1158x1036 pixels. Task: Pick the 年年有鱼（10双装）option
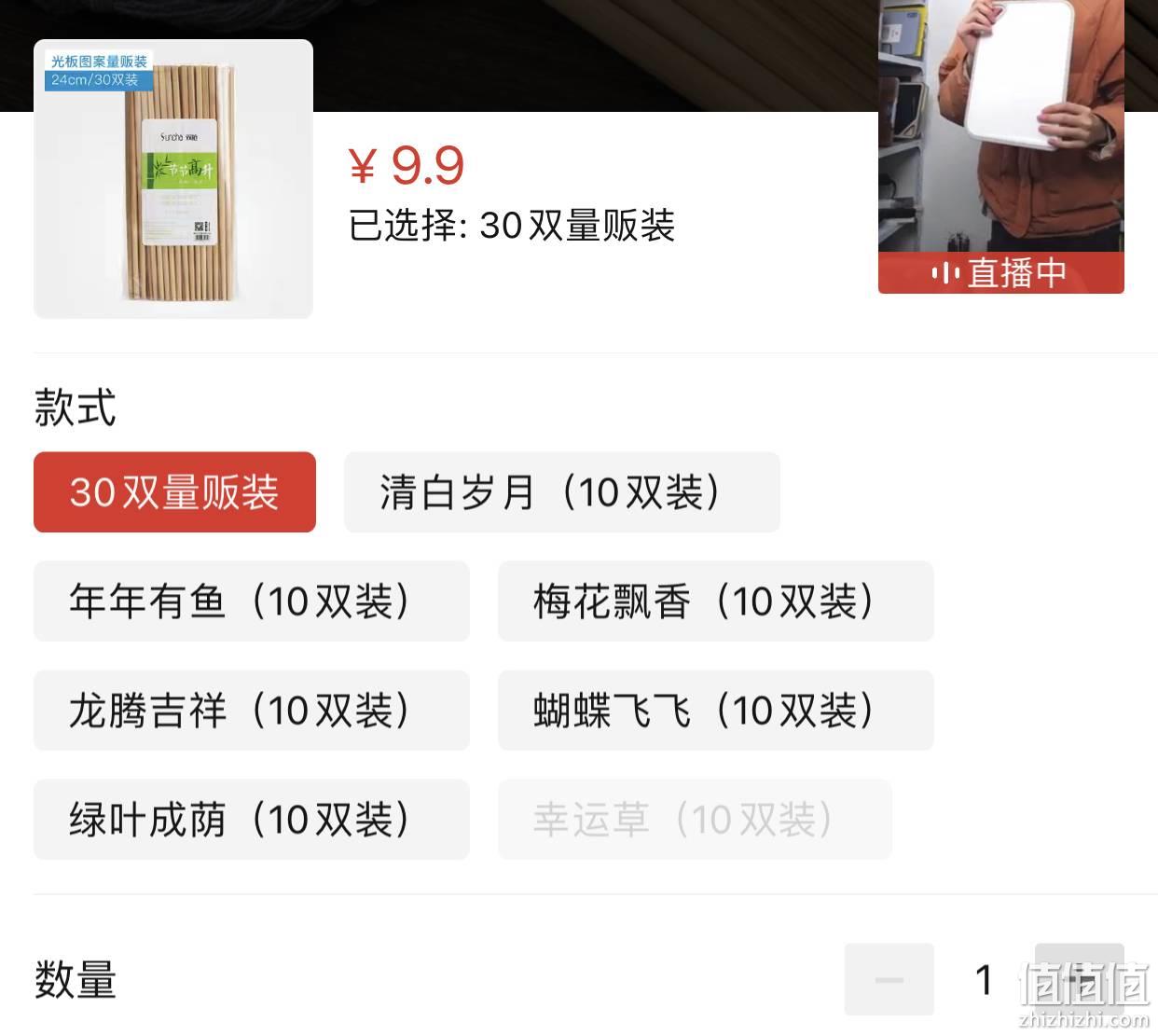coord(252,601)
